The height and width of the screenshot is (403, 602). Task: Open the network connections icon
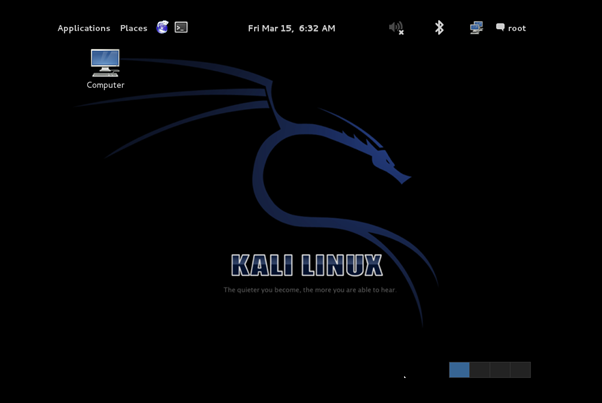(x=476, y=28)
